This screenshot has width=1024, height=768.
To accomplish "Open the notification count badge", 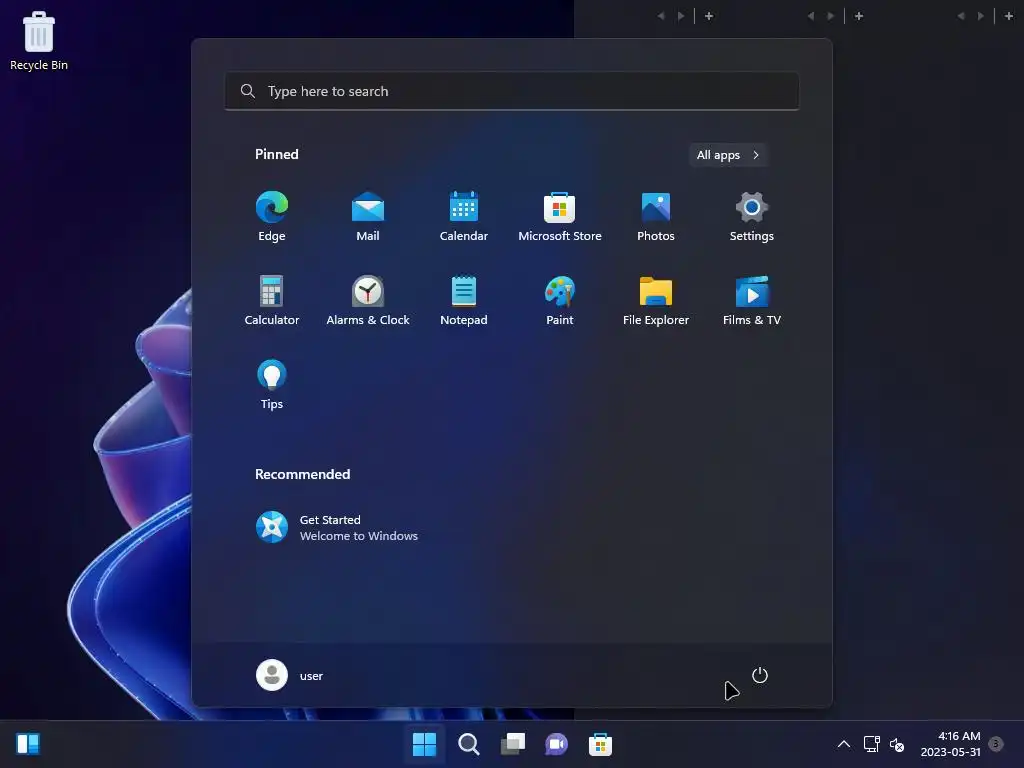I will (996, 744).
